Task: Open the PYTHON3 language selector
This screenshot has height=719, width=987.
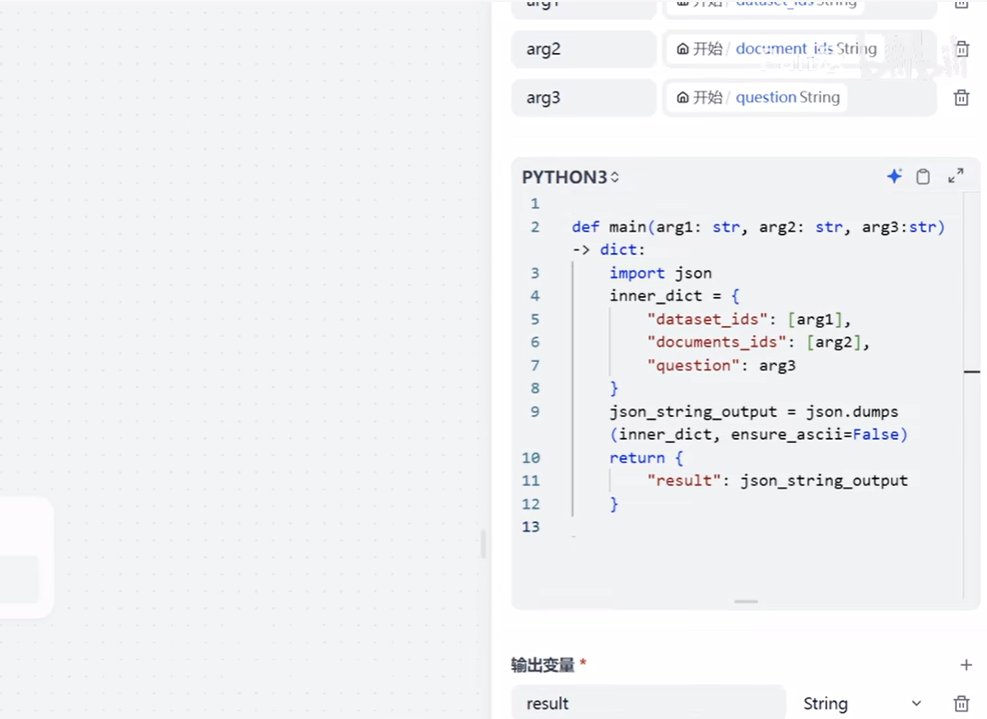Action: click(570, 177)
